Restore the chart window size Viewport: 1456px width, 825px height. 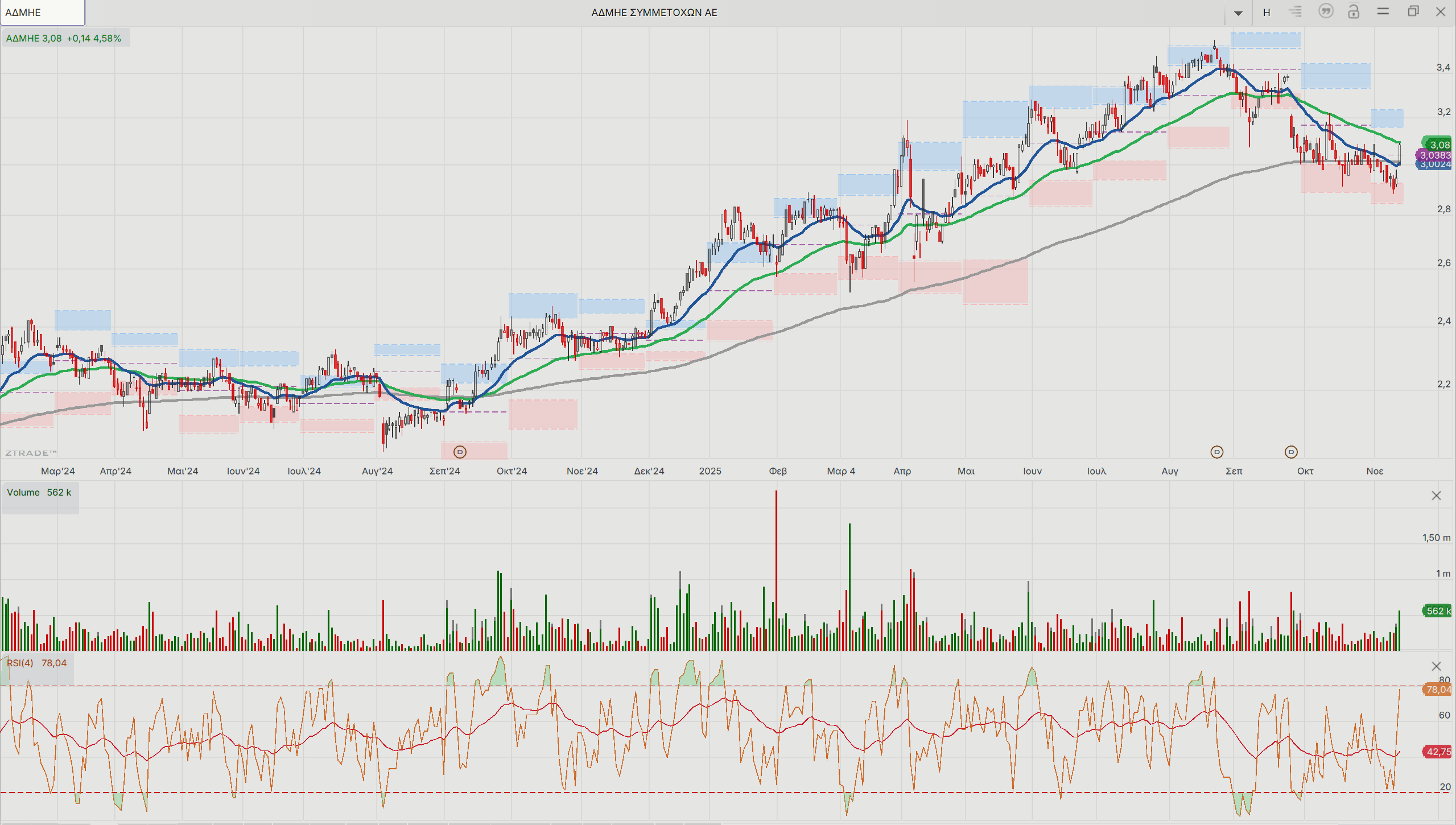pos(1413,11)
